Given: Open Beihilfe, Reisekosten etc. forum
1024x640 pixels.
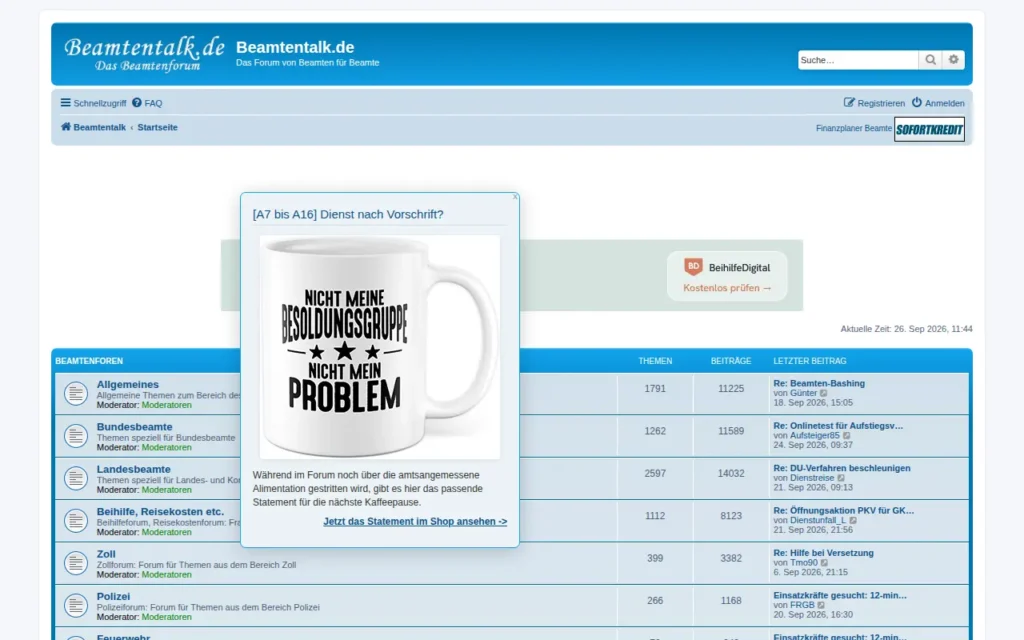Looking at the screenshot, I should [160, 512].
